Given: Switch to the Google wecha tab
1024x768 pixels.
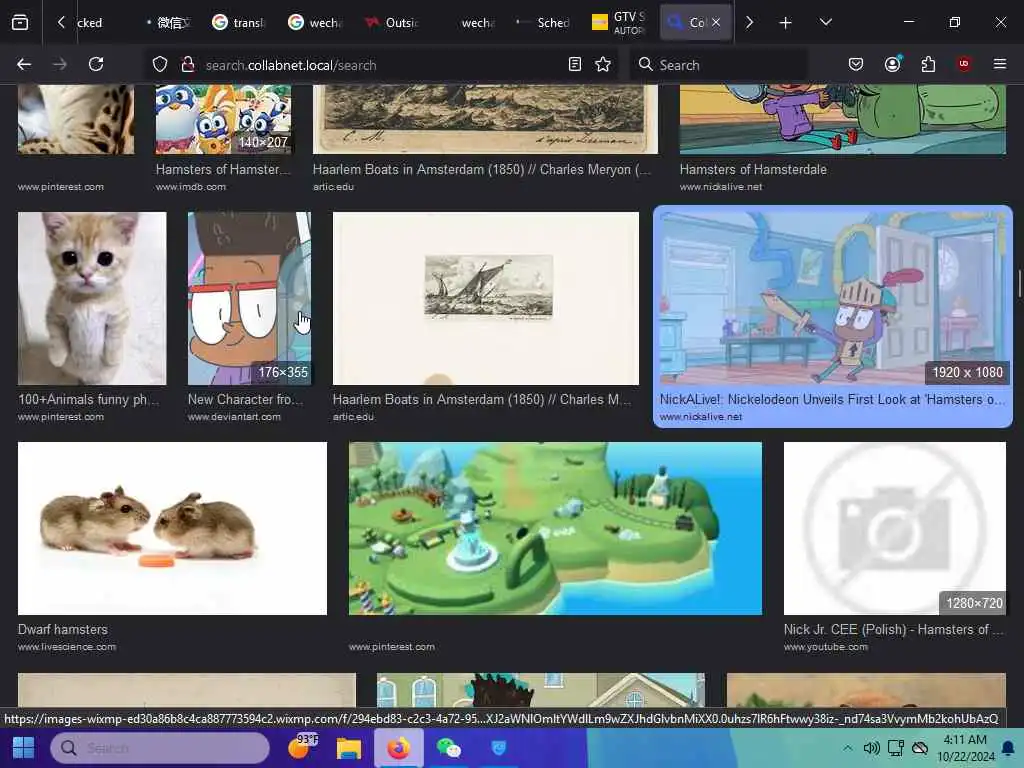Looking at the screenshot, I should pyautogui.click(x=315, y=23).
